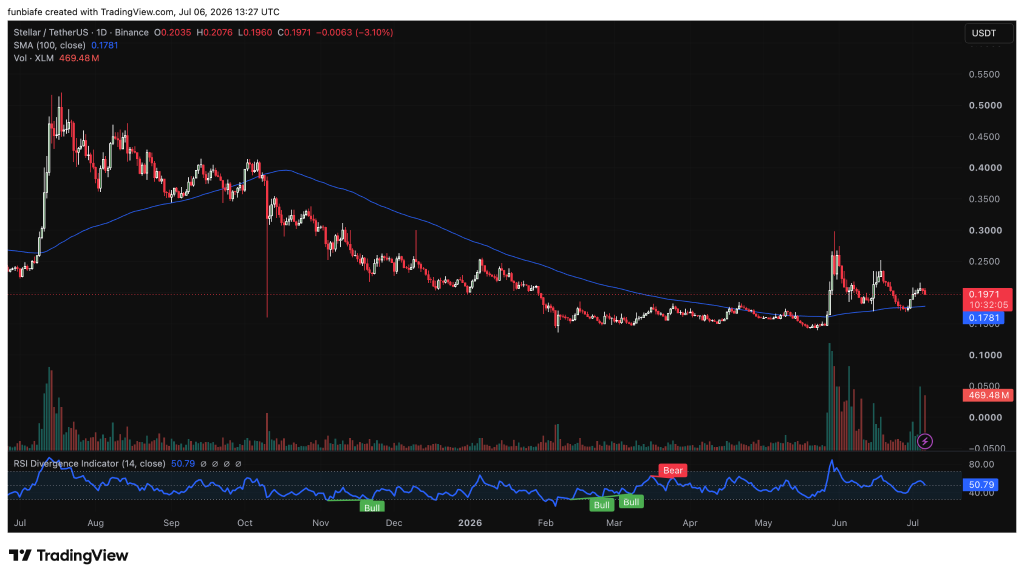Viewport: 1024px width, 578px height.
Task: Click 0.1781 value beside SMA legend
Action: pos(104,45)
